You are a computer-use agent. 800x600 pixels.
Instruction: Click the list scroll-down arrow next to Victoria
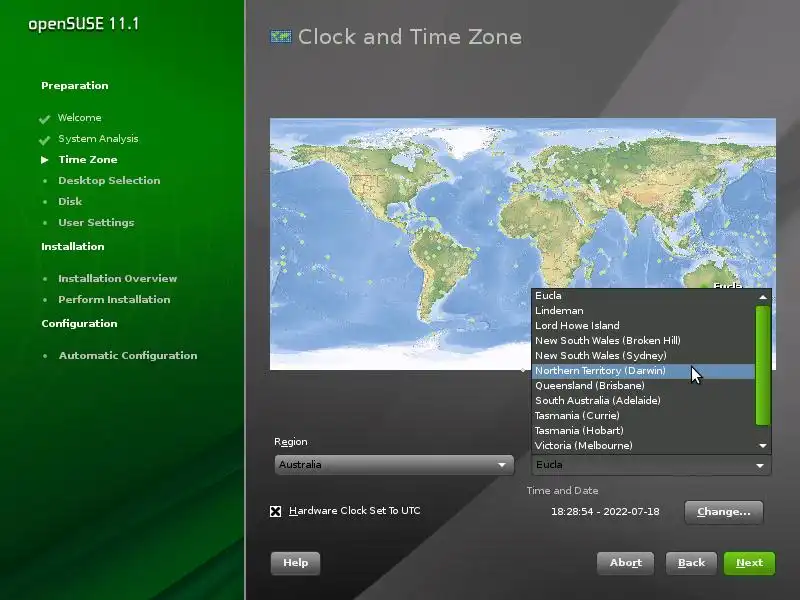click(763, 446)
